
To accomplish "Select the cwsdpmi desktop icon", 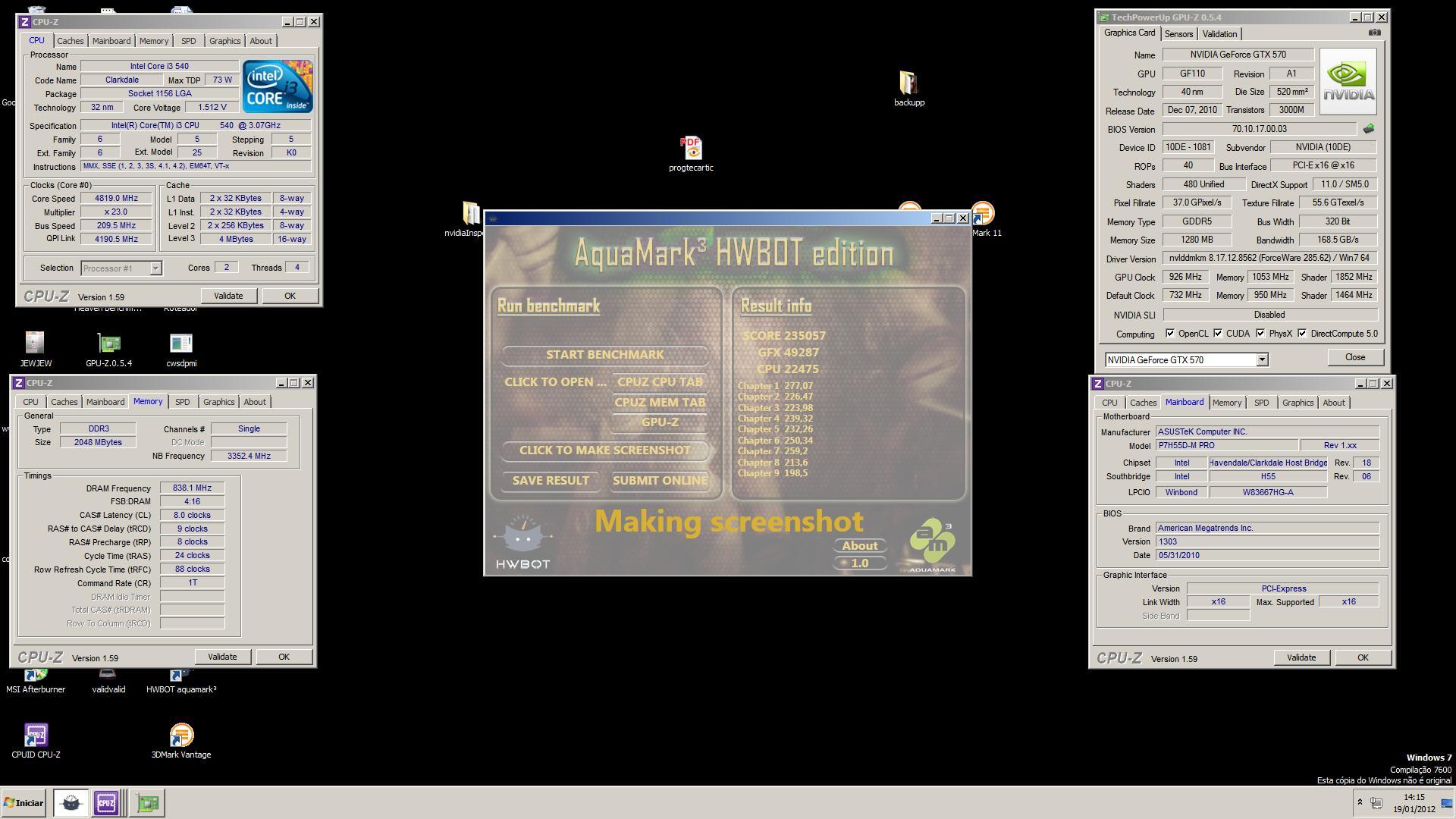I will click(181, 350).
